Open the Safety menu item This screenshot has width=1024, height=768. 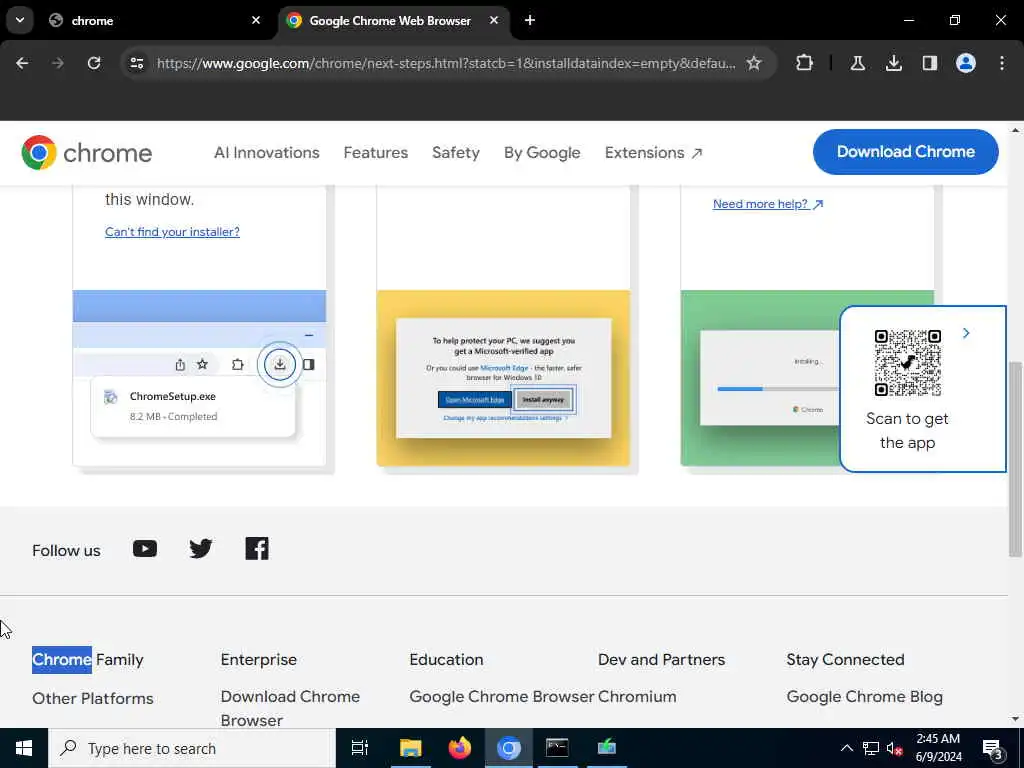(x=456, y=153)
